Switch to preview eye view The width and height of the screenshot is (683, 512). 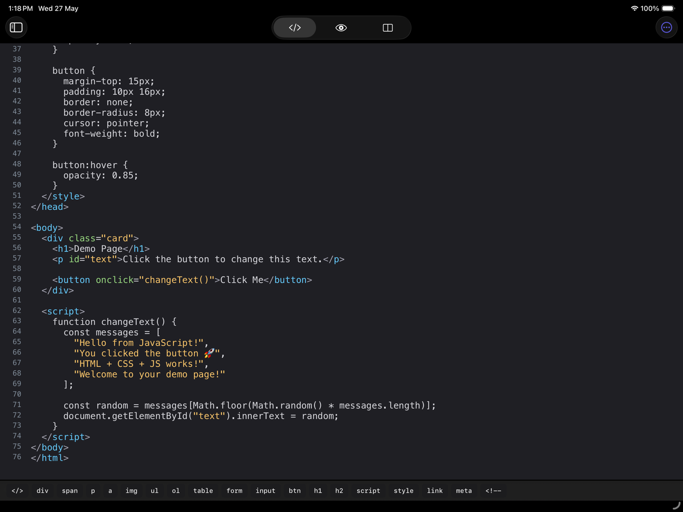click(341, 27)
